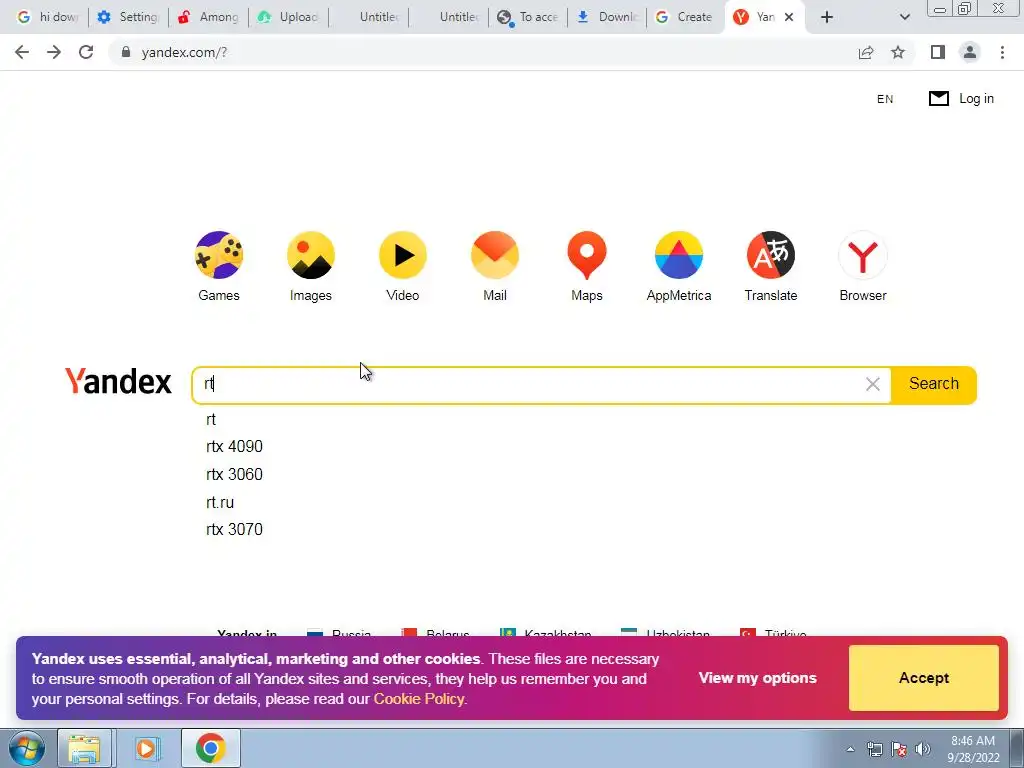Switch to the 'To acce' tab
Viewport: 1024px width, 768px height.
coord(528,17)
